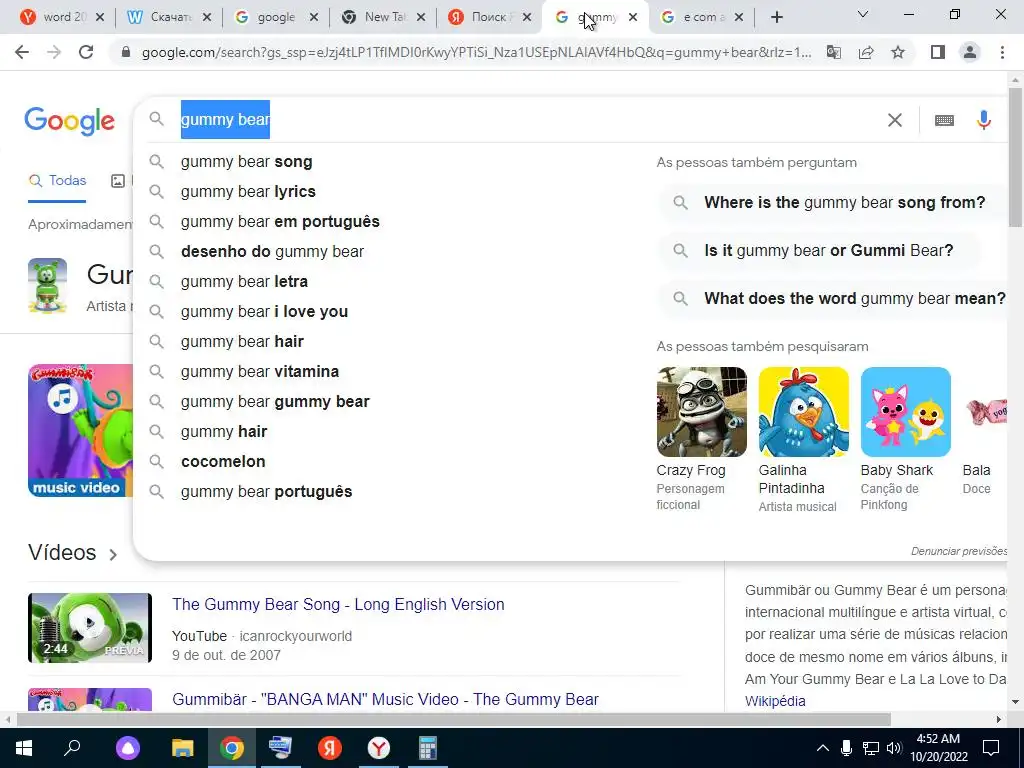Open the Alice assistant taskbar icon
The height and width of the screenshot is (768, 1024).
pyautogui.click(x=128, y=748)
